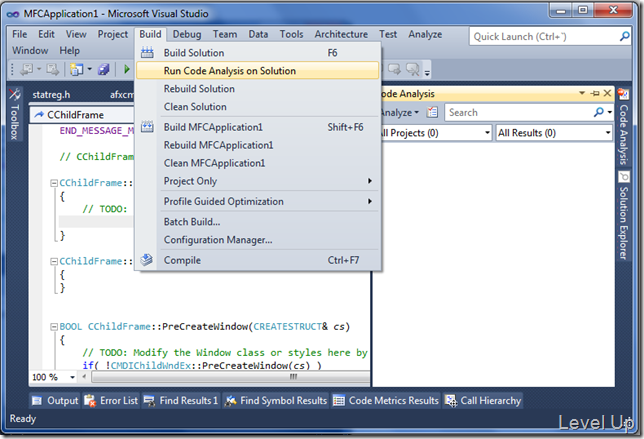The width and height of the screenshot is (644, 439).
Task: Open the Help menu
Action: tap(69, 51)
